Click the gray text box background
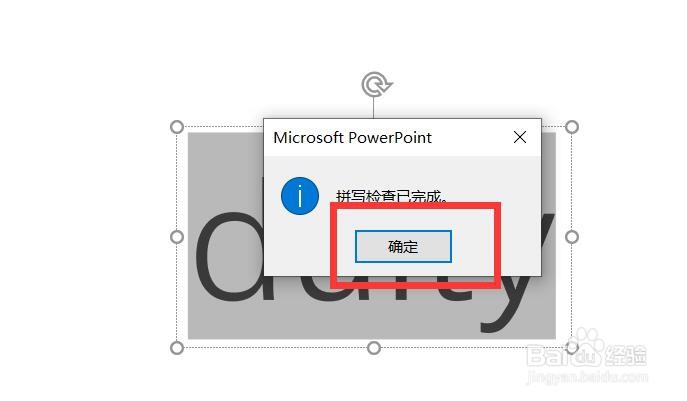This screenshot has height=401, width=687. (x=226, y=167)
